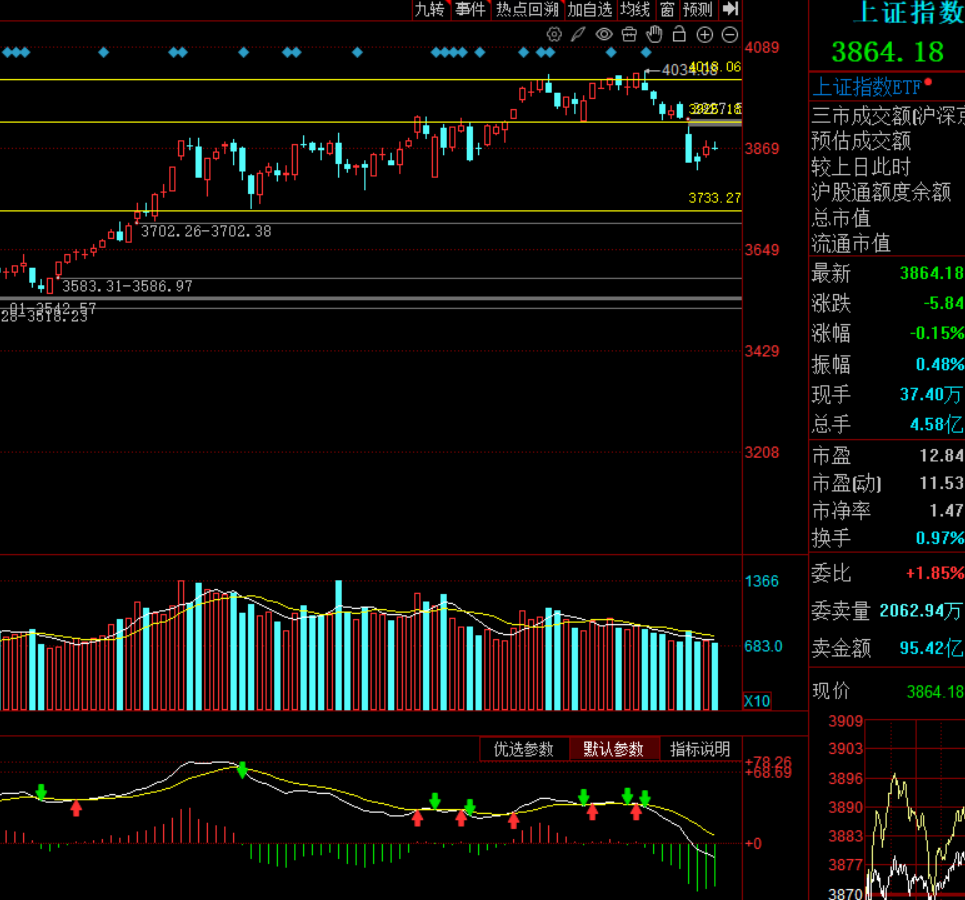Click 加自选 to add to watchlist
965x900 pixels.
click(x=590, y=9)
